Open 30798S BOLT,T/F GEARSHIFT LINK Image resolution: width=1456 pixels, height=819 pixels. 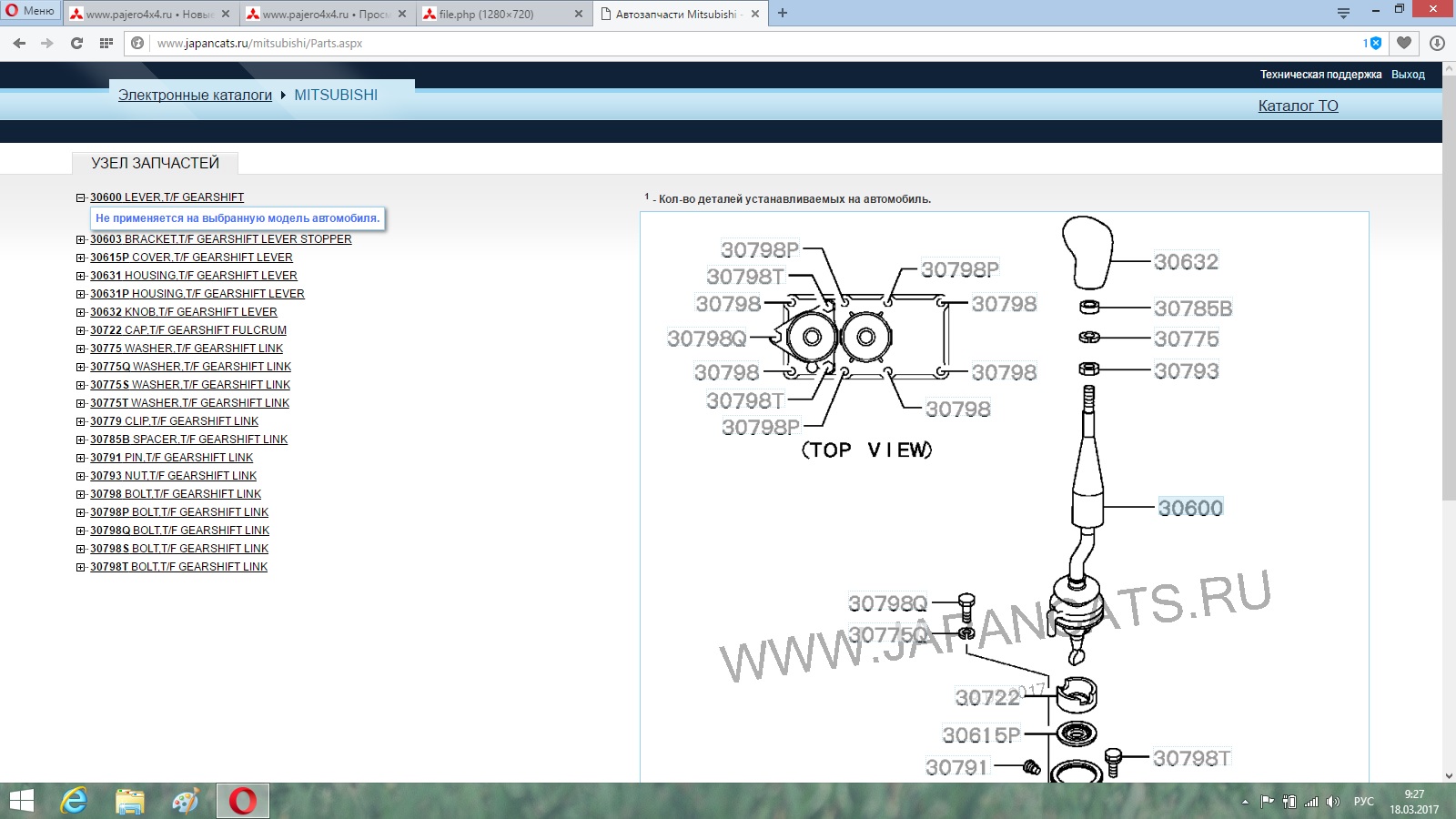pos(179,549)
